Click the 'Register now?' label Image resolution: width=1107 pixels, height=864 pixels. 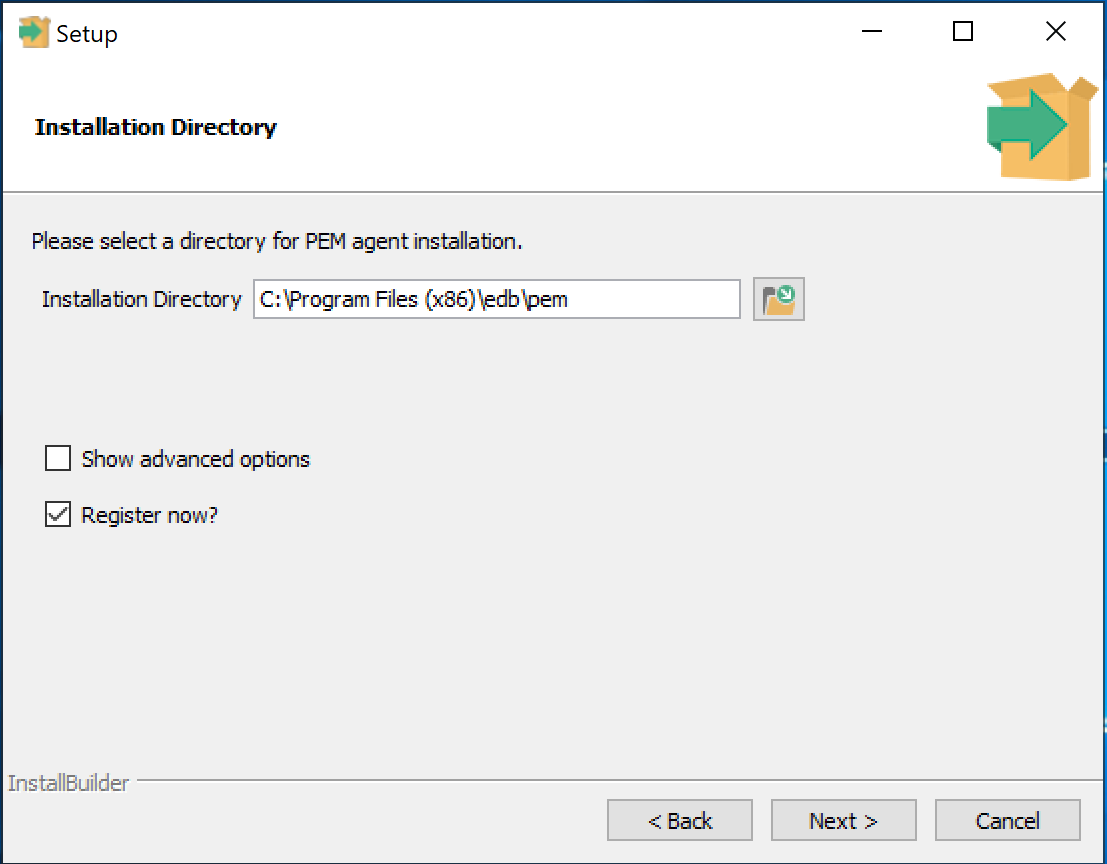pyautogui.click(x=150, y=515)
